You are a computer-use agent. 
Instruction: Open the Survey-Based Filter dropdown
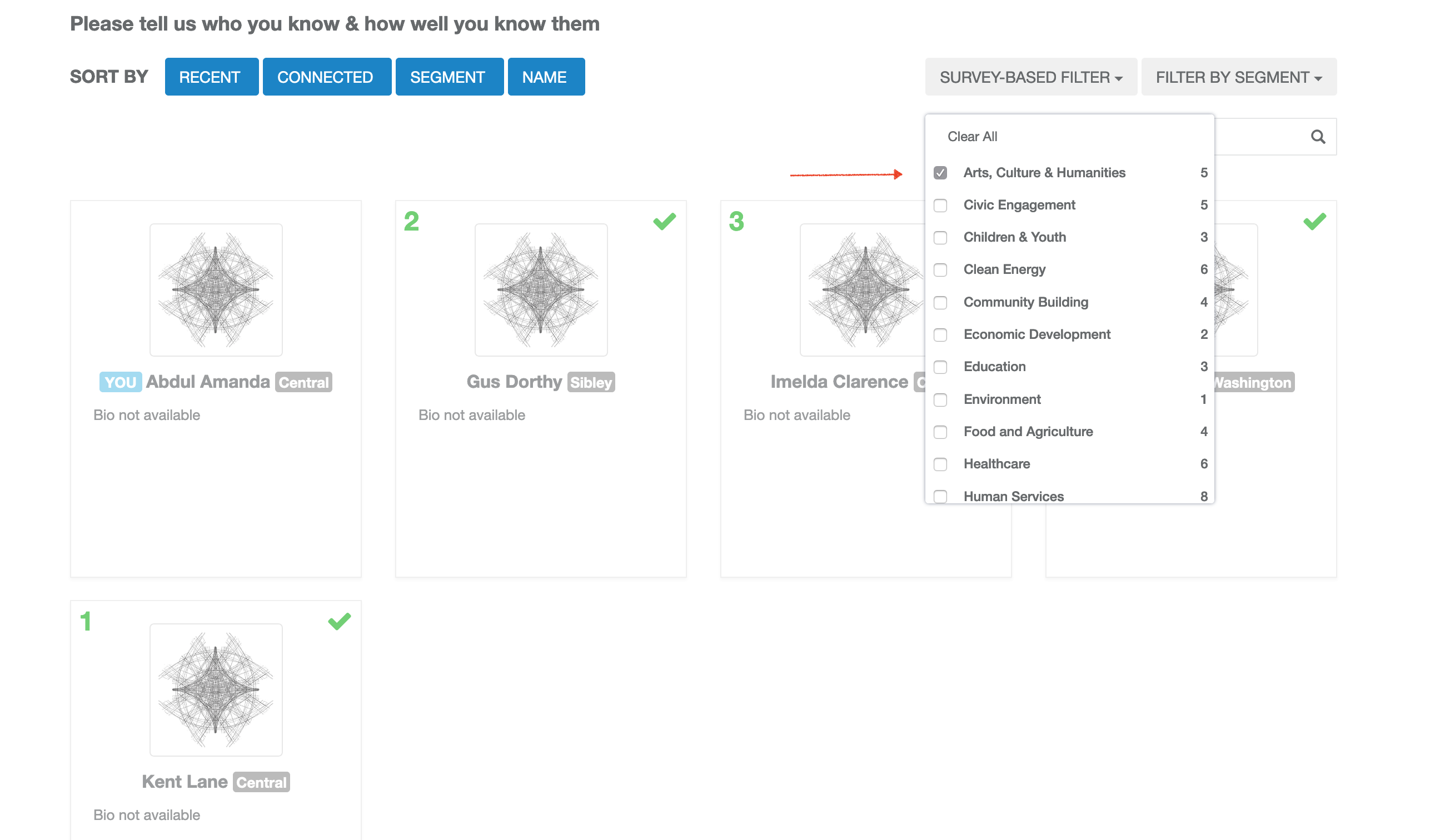1030,77
